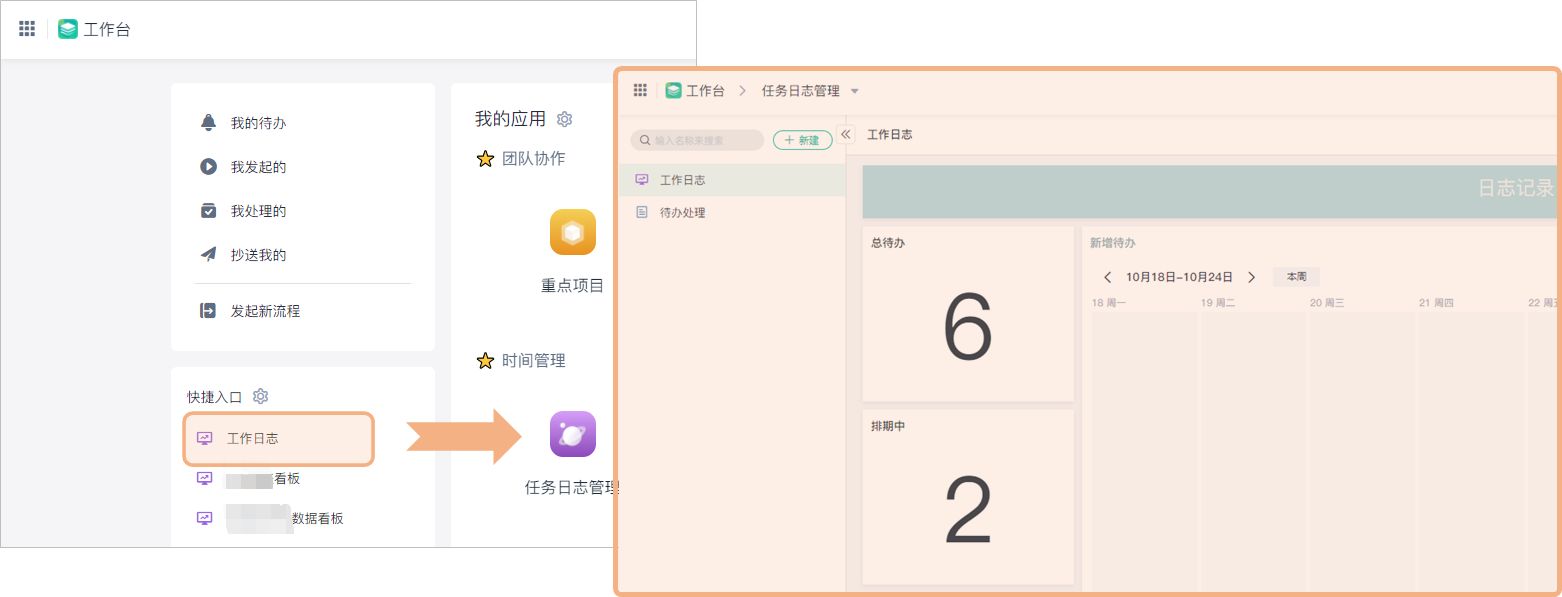The width and height of the screenshot is (1562, 597).
Task: Open 工作日志 shortcut in 快捷入口
Action: coord(279,438)
